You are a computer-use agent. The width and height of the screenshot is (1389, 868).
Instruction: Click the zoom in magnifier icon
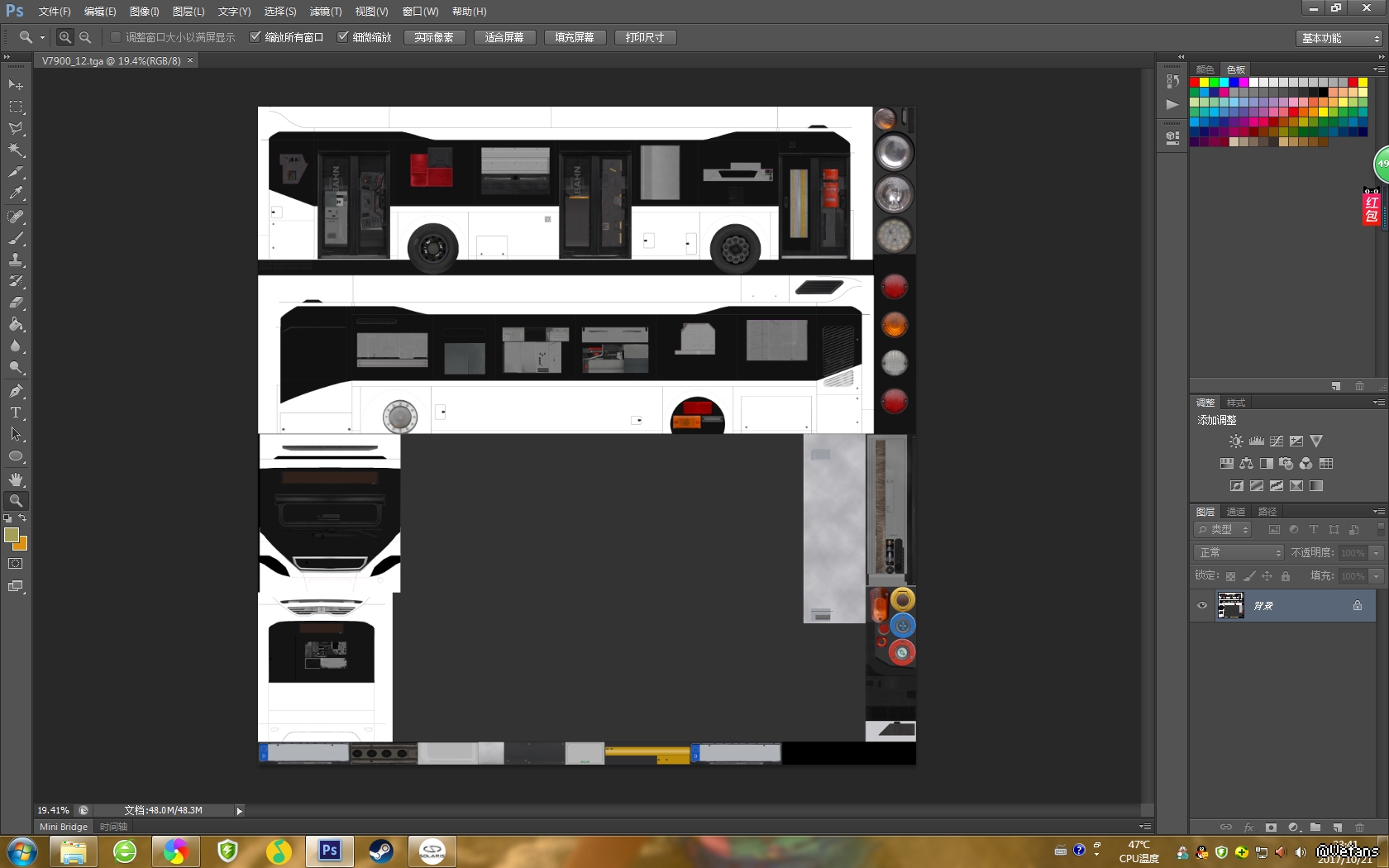pos(64,37)
